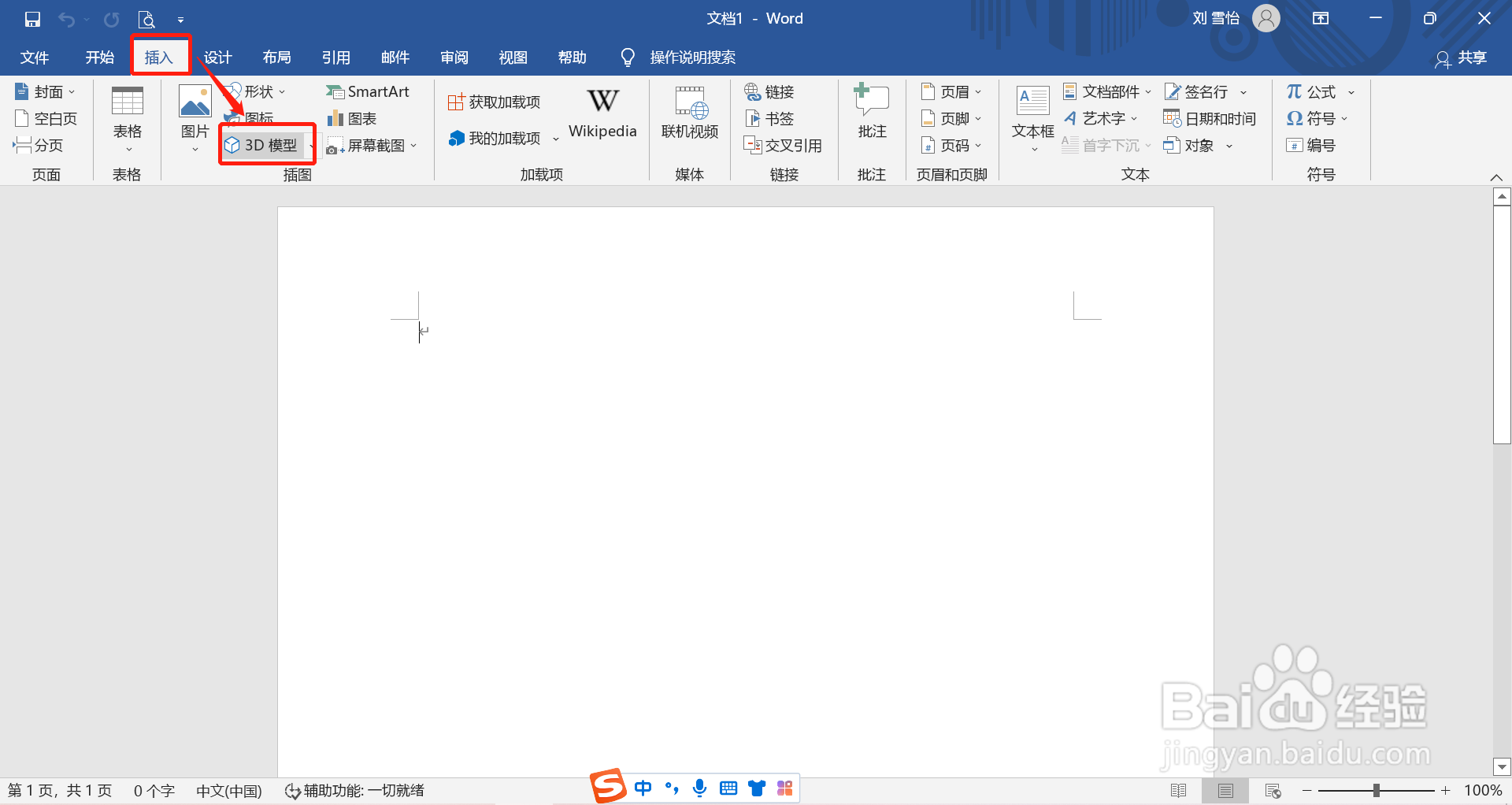
Task: Open Sogou input voice dictation microphone
Action: point(699,788)
